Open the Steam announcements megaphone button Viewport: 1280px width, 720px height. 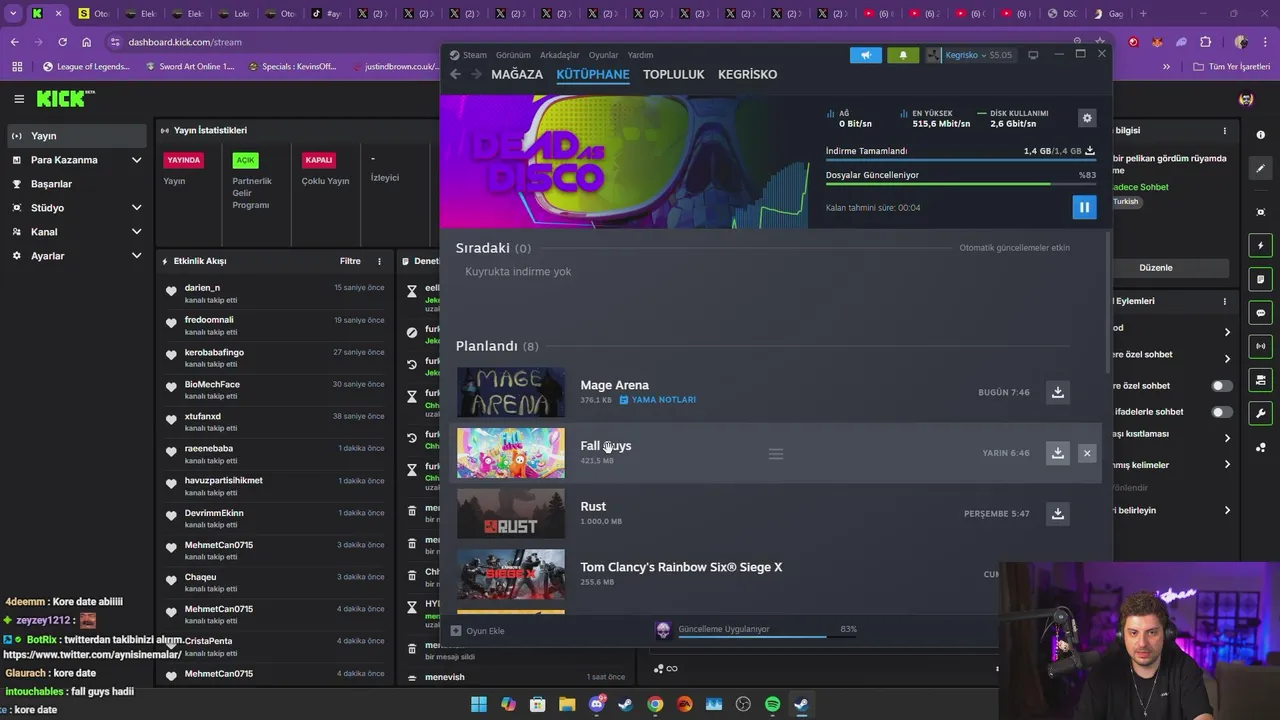pos(866,55)
